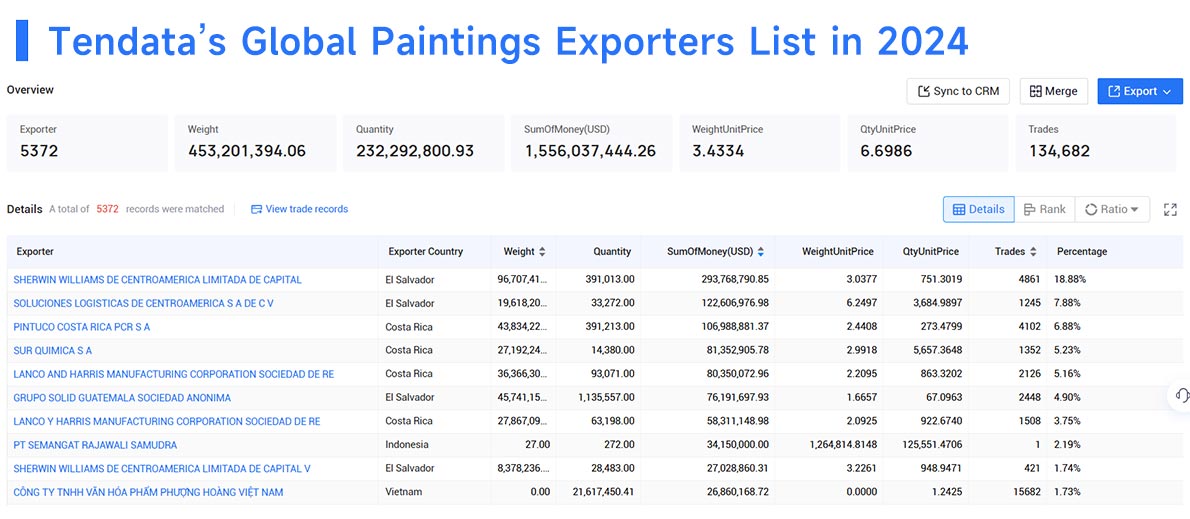Viewport: 1190px width, 519px height.
Task: Select the Weight 453,201,394.06 overview card
Action: 255,143
